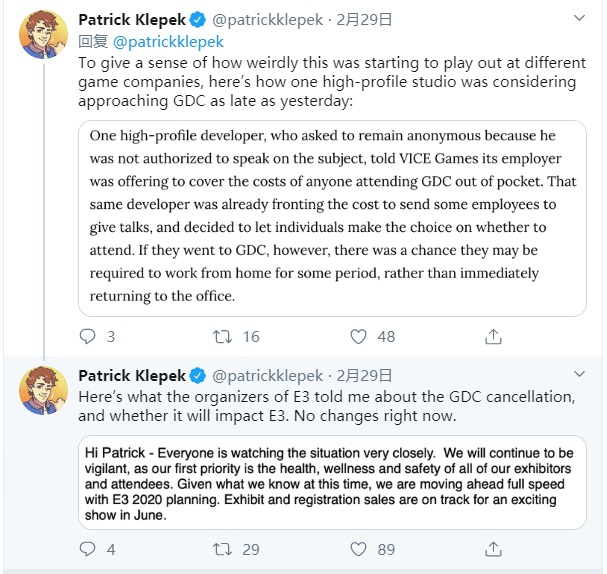Reply to the second tweet about E3
Image resolution: width=607 pixels, height=574 pixels.
pyautogui.click(x=88, y=549)
